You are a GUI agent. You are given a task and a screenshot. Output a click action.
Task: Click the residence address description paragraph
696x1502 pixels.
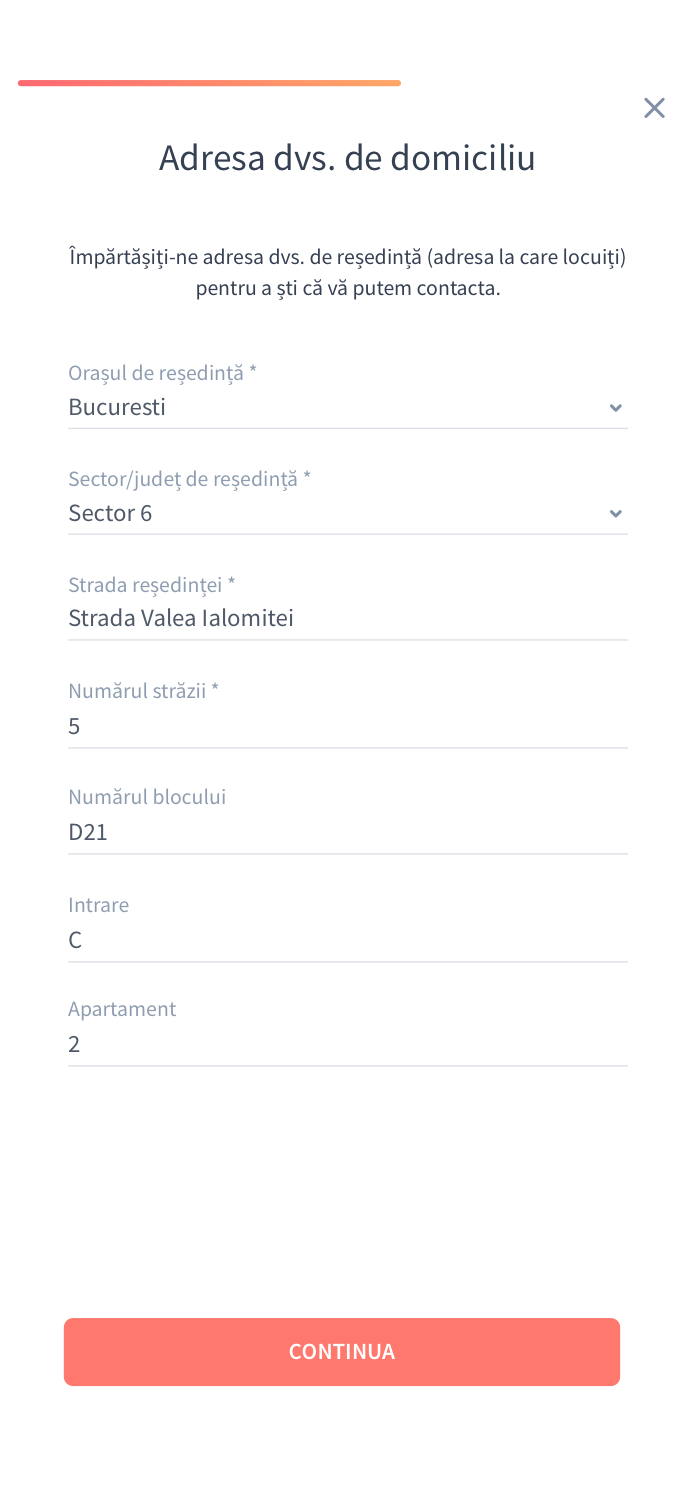click(347, 273)
